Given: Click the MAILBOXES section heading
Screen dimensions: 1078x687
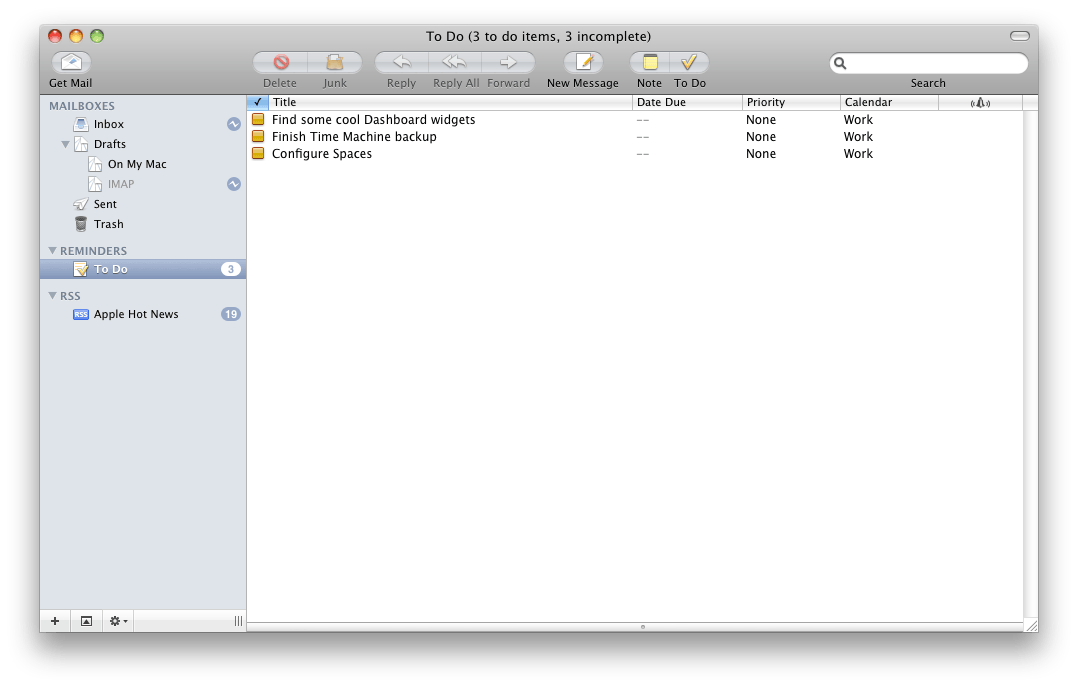Looking at the screenshot, I should tap(82, 106).
